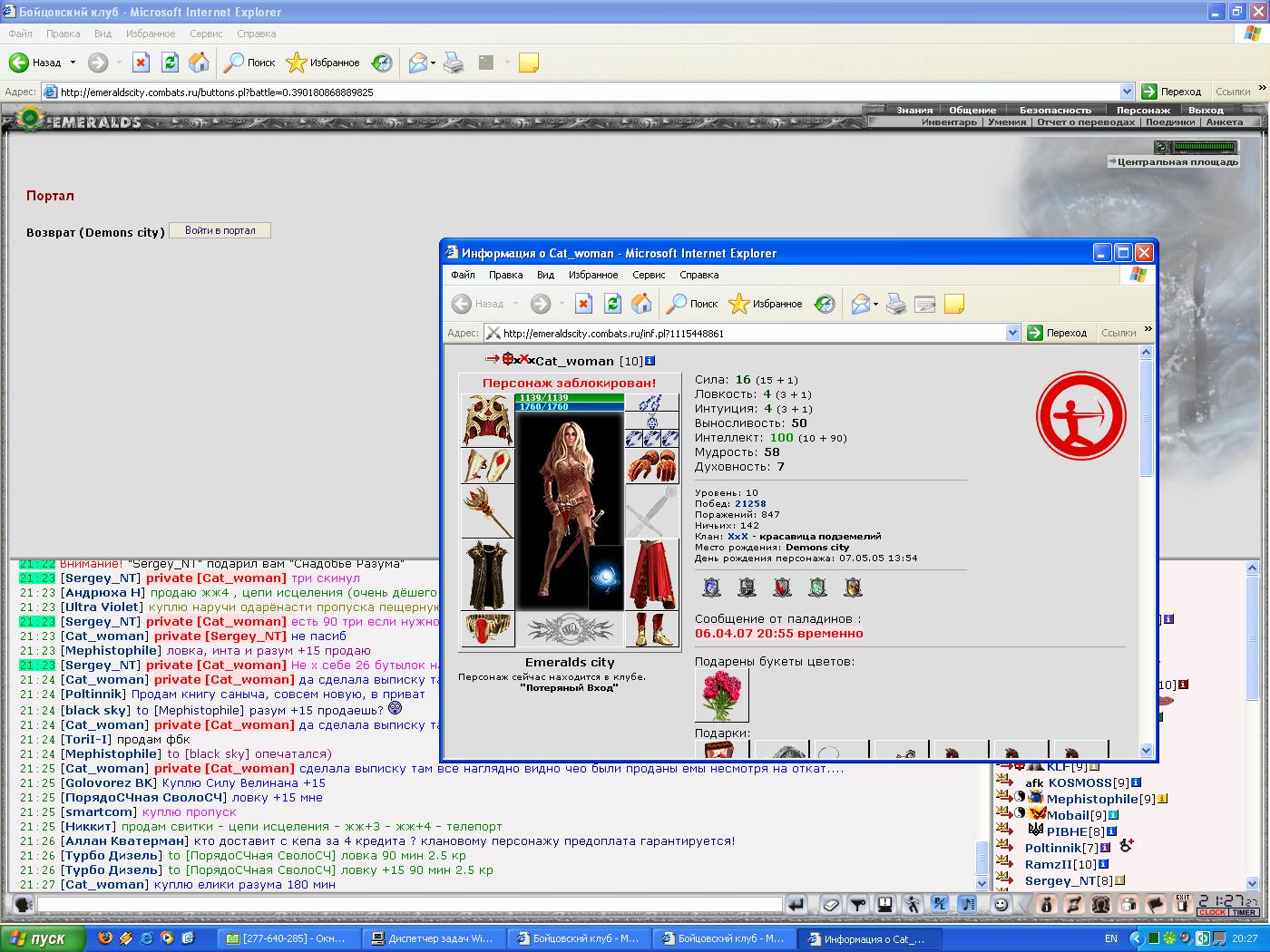Open the Сервис menu in main browser
Screen dimensions: 1270x952
206,34
